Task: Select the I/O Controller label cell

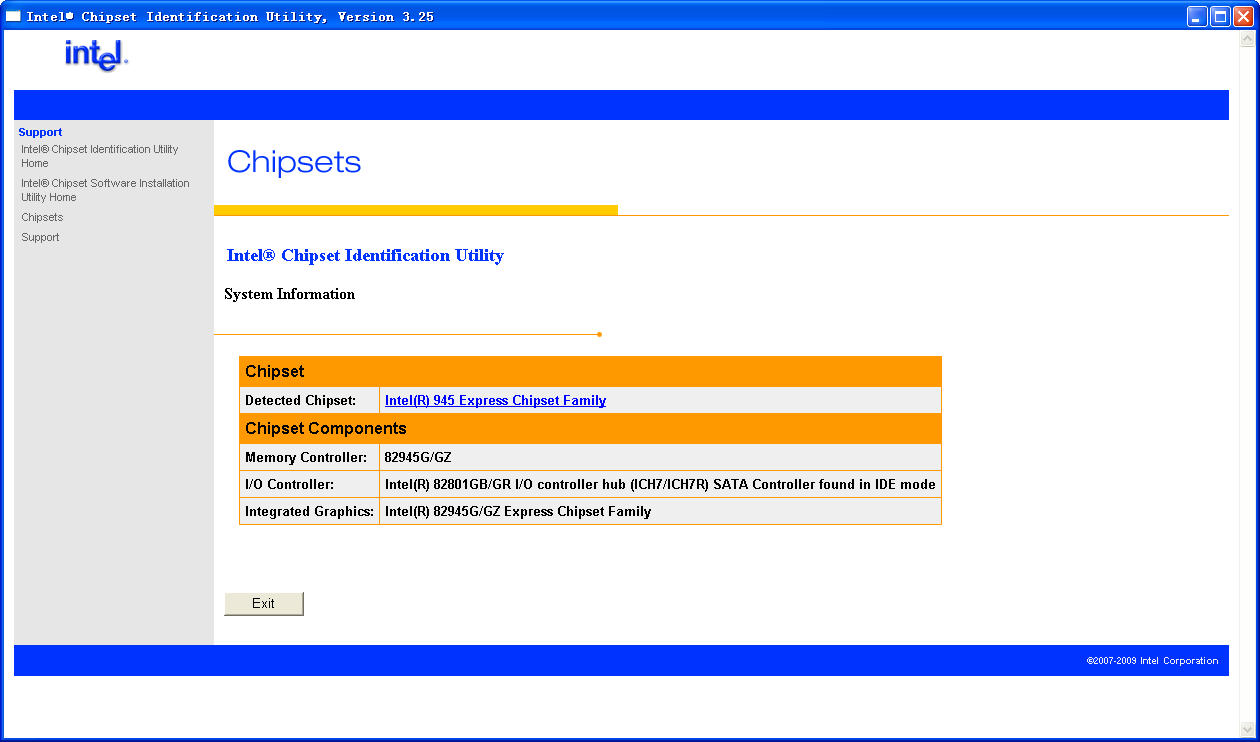Action: (x=309, y=484)
